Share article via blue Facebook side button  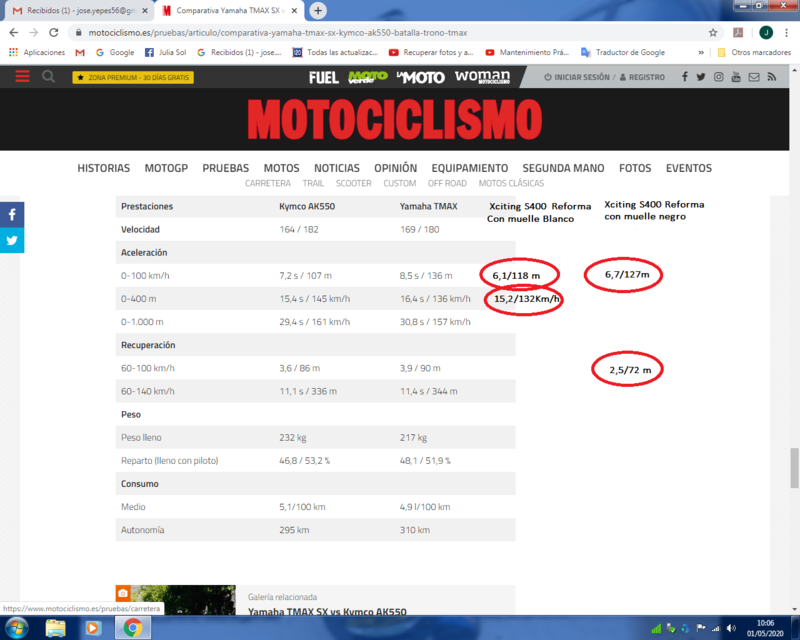click(12, 215)
